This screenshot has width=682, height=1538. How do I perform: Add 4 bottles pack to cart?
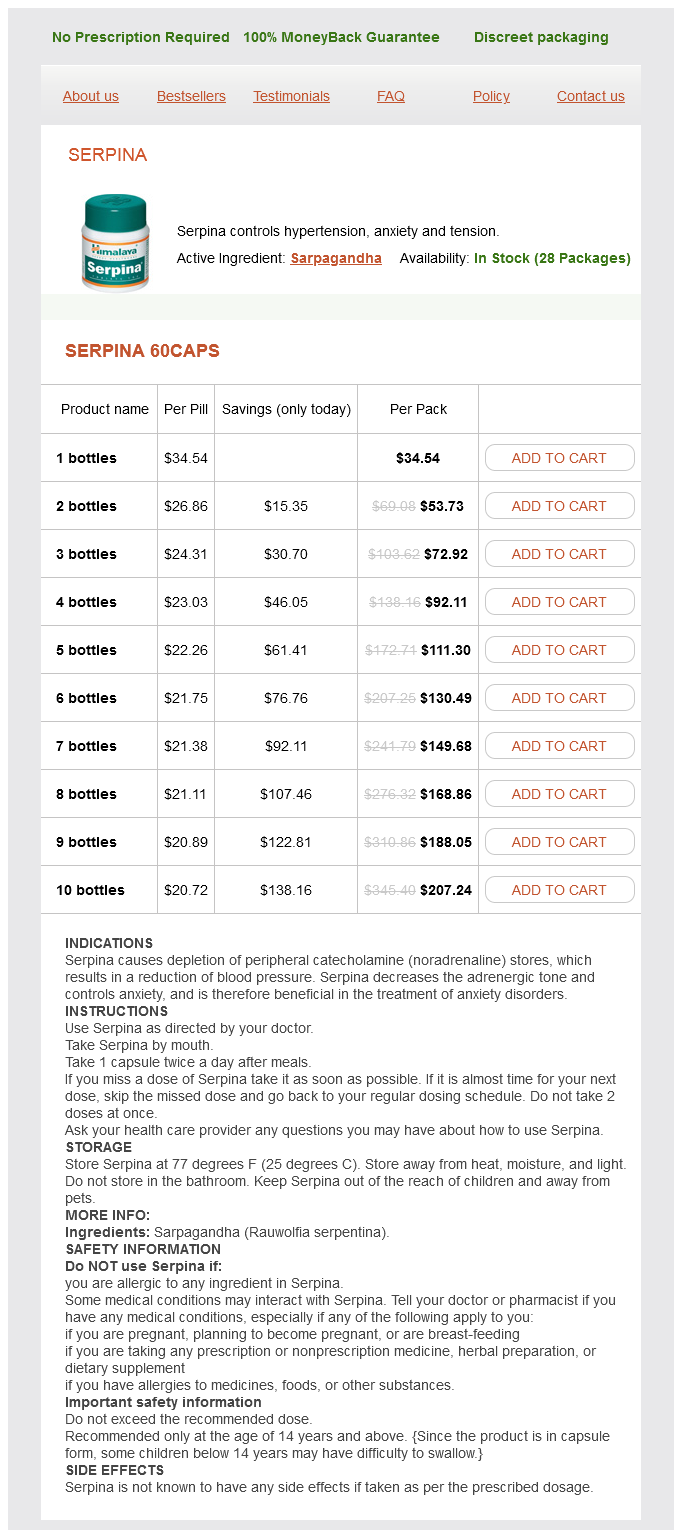559,602
